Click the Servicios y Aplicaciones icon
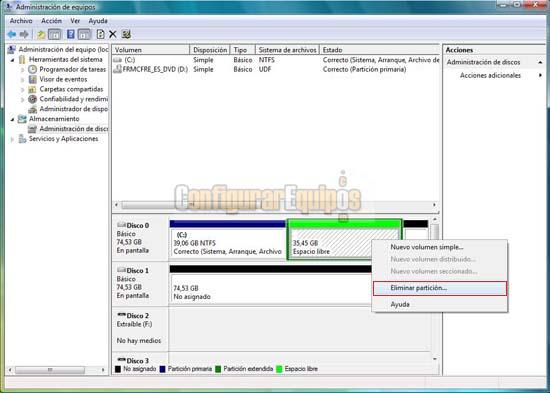Screen dimensions: 550x393 22,139
